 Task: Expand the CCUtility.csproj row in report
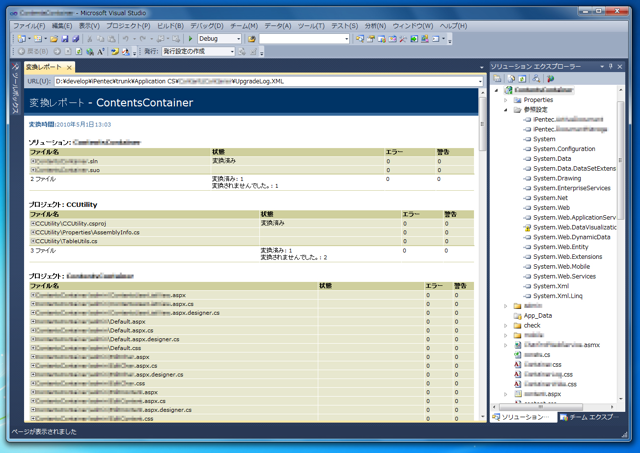[x=33, y=224]
